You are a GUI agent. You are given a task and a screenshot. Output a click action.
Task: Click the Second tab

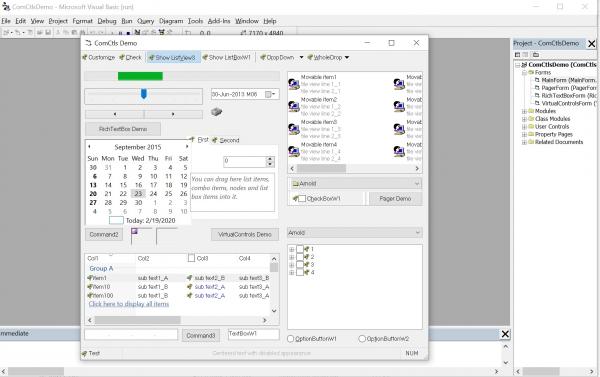click(x=225, y=140)
